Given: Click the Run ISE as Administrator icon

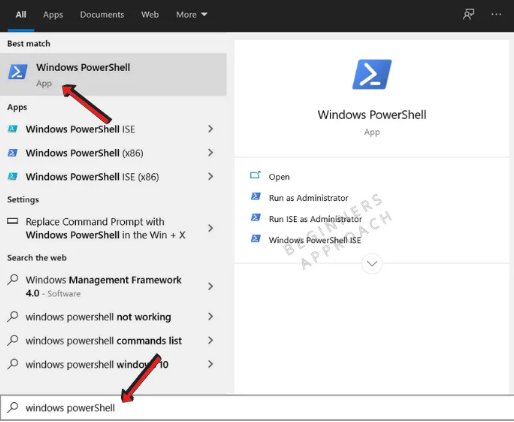Looking at the screenshot, I should [256, 218].
